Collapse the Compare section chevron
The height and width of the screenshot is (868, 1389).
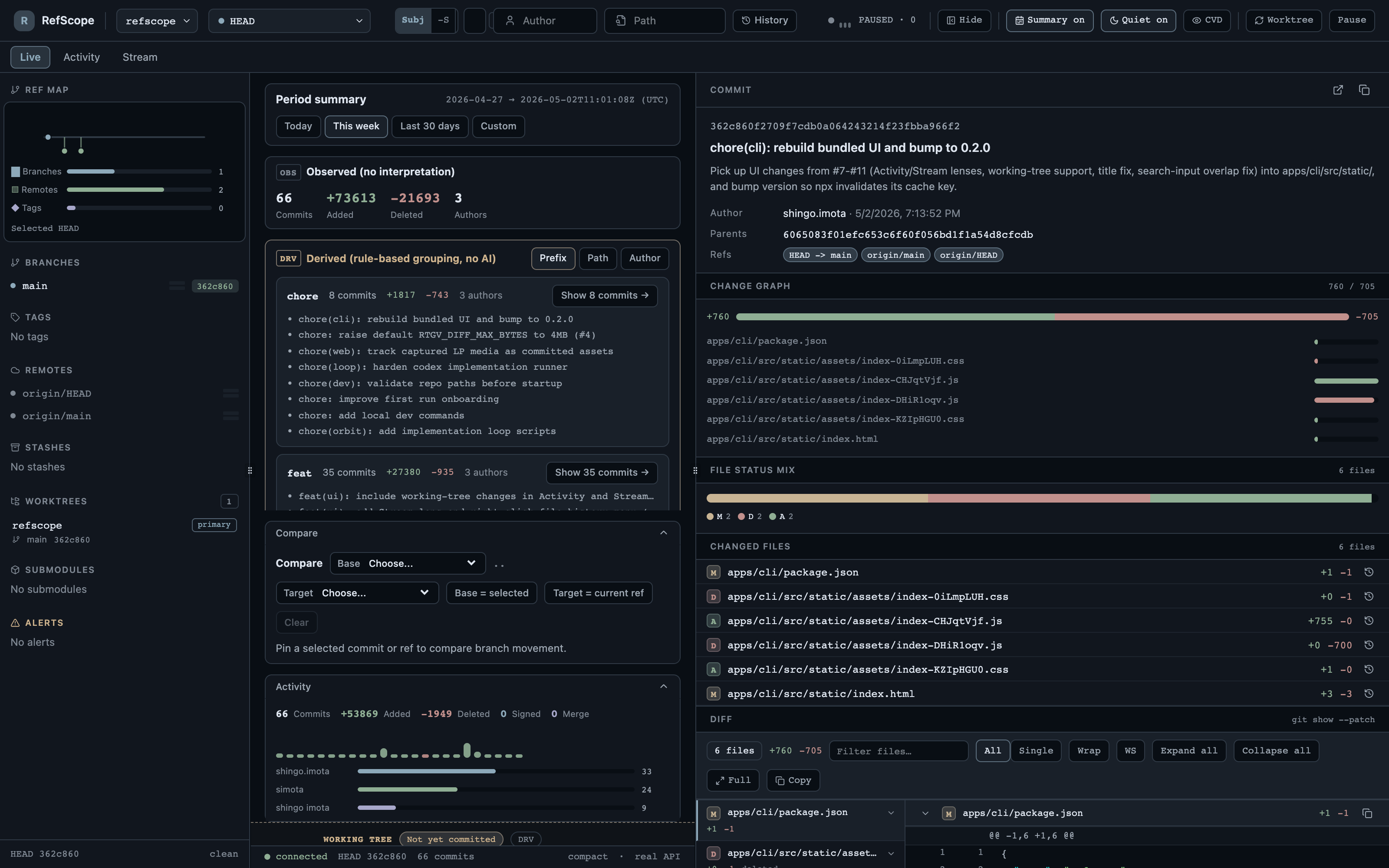(x=664, y=533)
